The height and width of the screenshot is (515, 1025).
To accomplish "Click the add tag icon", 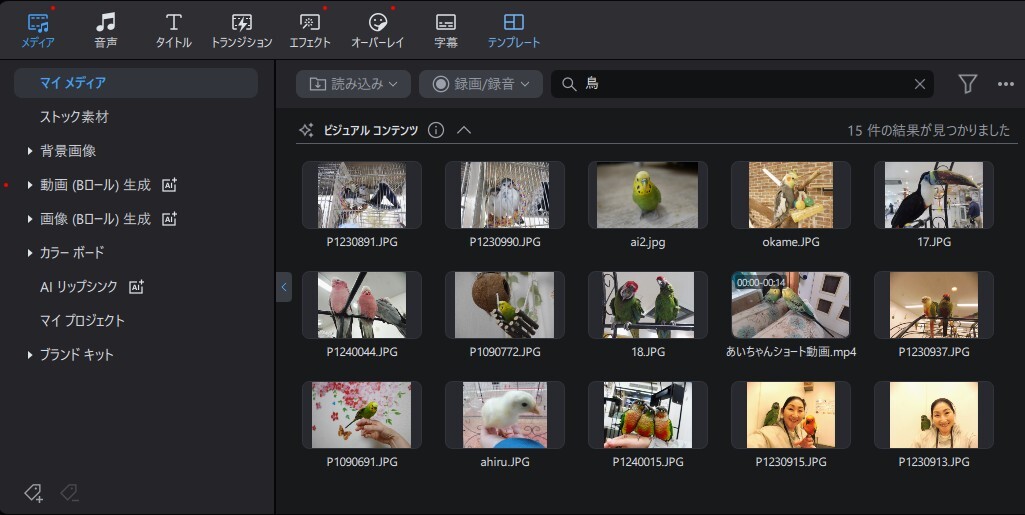I will point(33,493).
